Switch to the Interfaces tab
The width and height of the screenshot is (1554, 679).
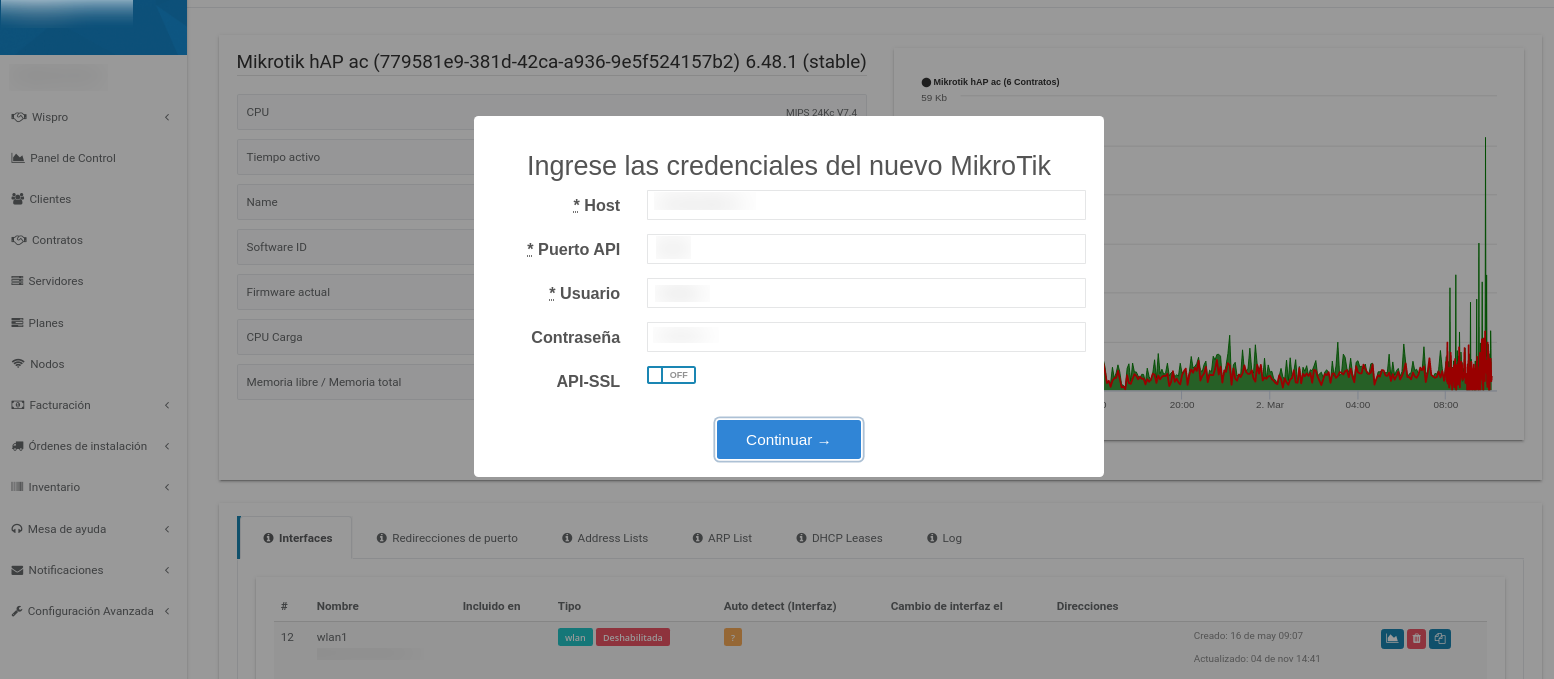point(295,538)
